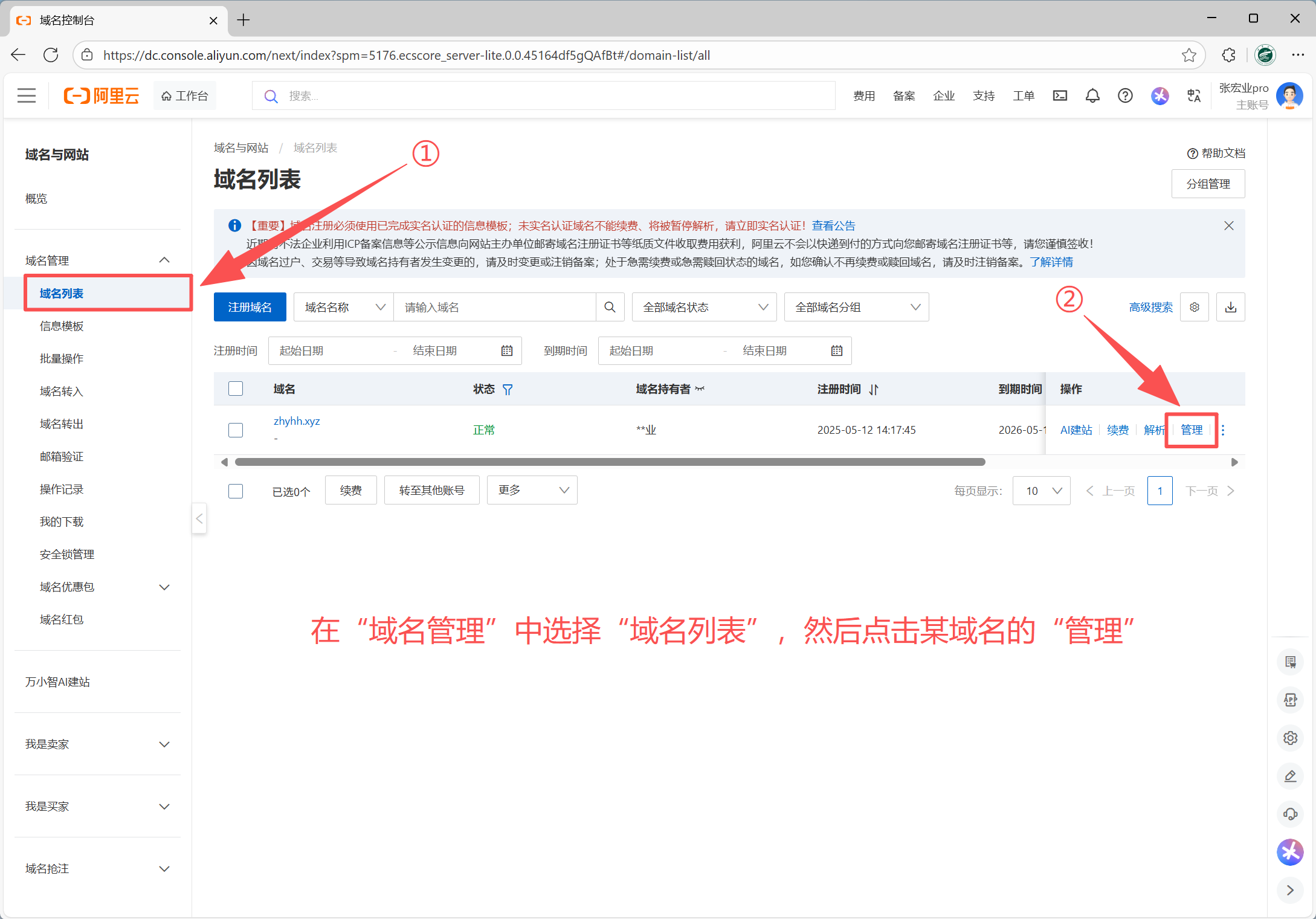Click the domain name search input field
Screen dimensions: 1316x919
point(495,307)
